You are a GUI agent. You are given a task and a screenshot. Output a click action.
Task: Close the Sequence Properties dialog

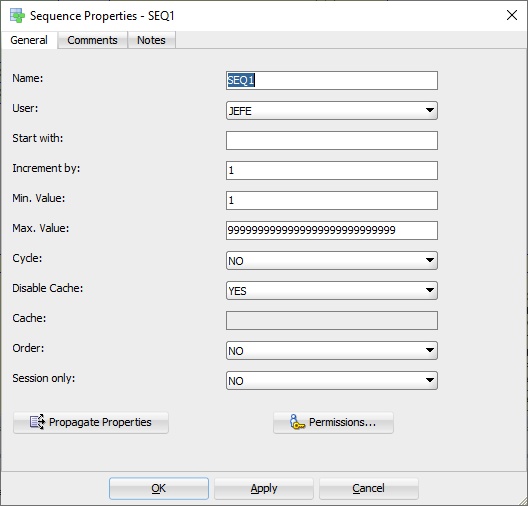[512, 15]
